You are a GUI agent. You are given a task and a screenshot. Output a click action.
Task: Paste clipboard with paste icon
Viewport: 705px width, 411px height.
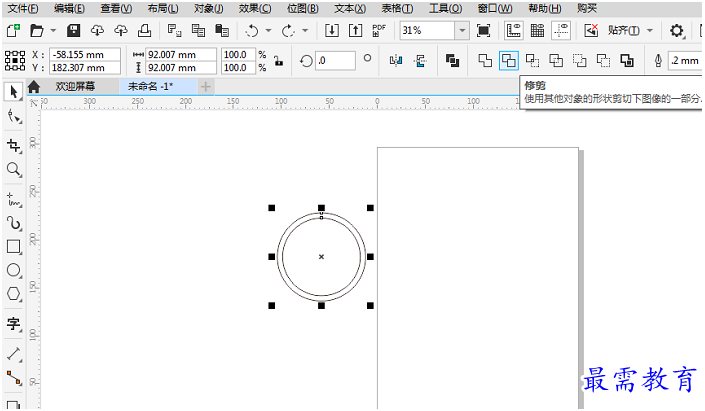click(x=222, y=31)
